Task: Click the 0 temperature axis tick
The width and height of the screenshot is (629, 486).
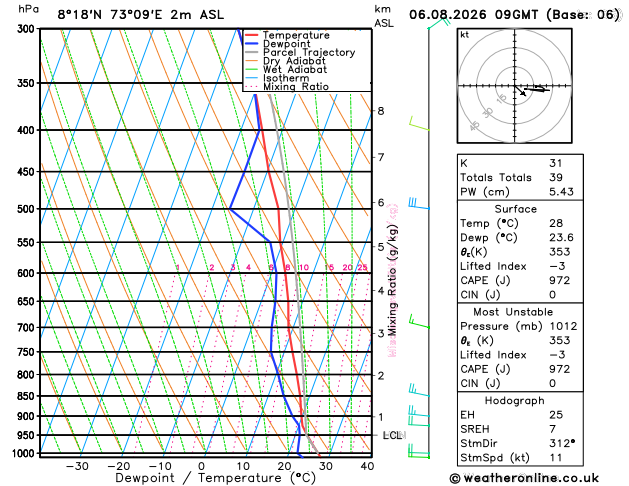Action: point(202,466)
